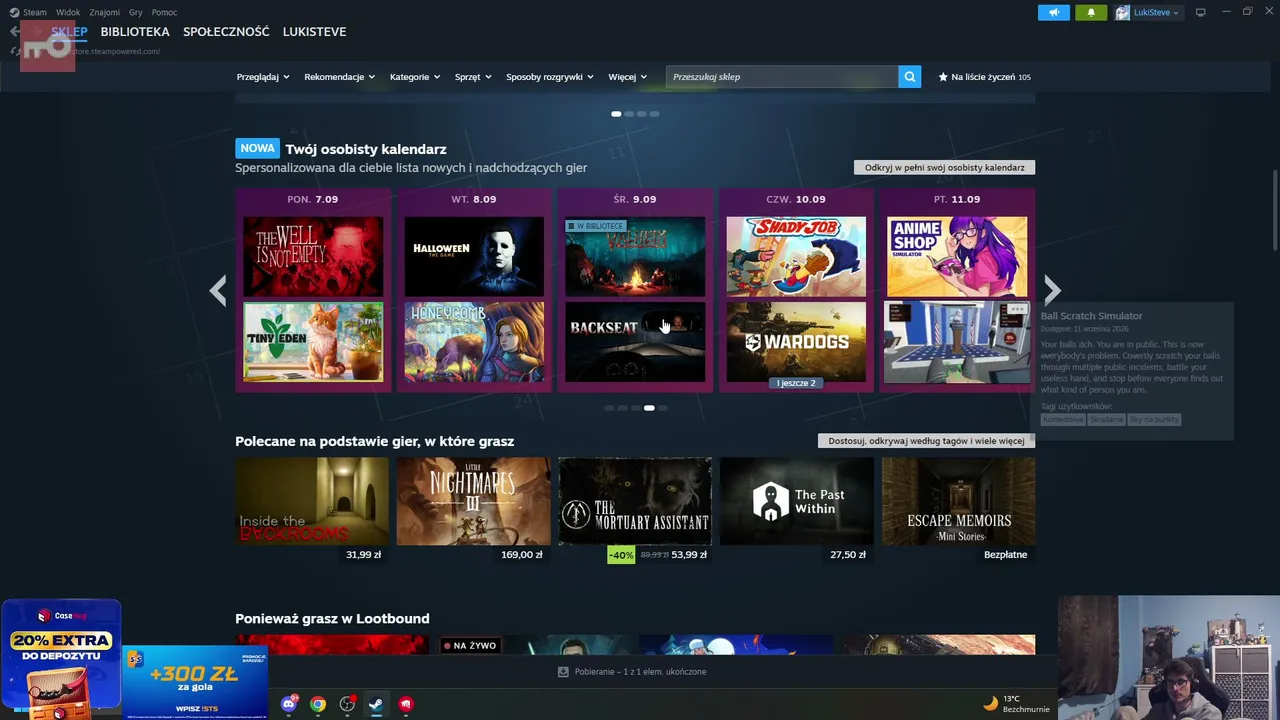1280x720 pixels.
Task: Open the Widok menu
Action: click(68, 12)
